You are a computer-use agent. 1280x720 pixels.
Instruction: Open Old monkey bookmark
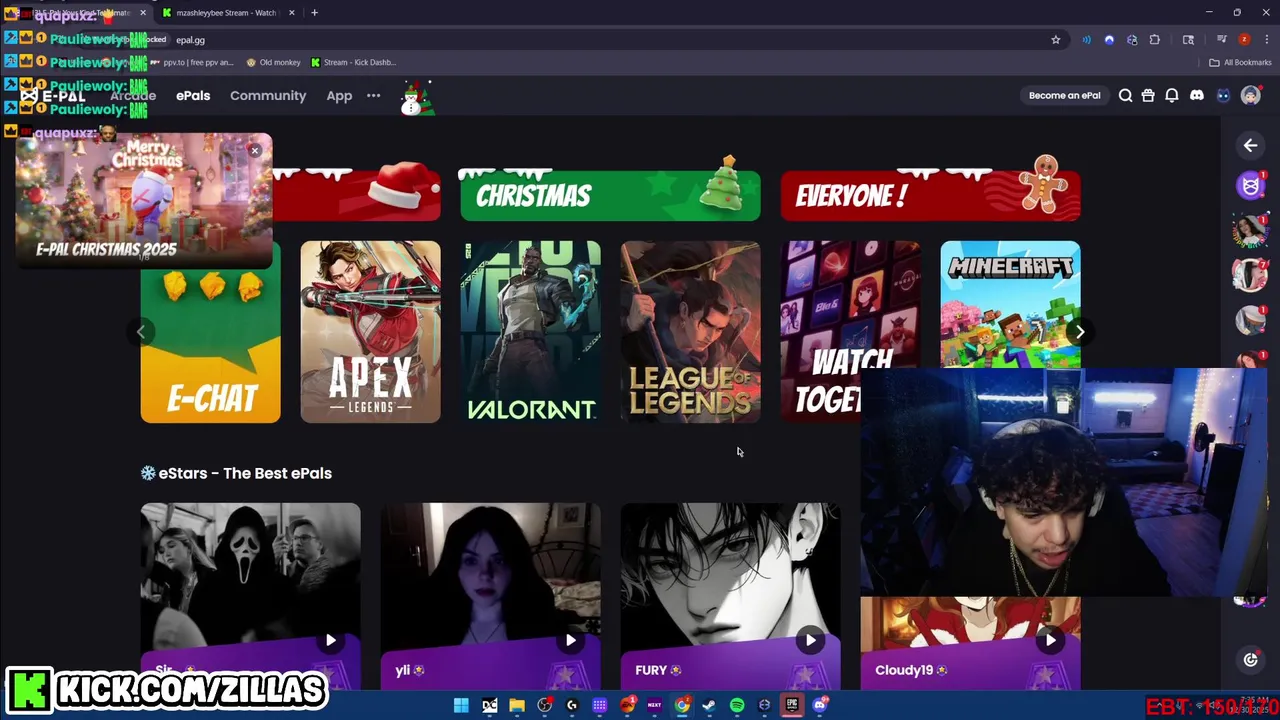[273, 62]
